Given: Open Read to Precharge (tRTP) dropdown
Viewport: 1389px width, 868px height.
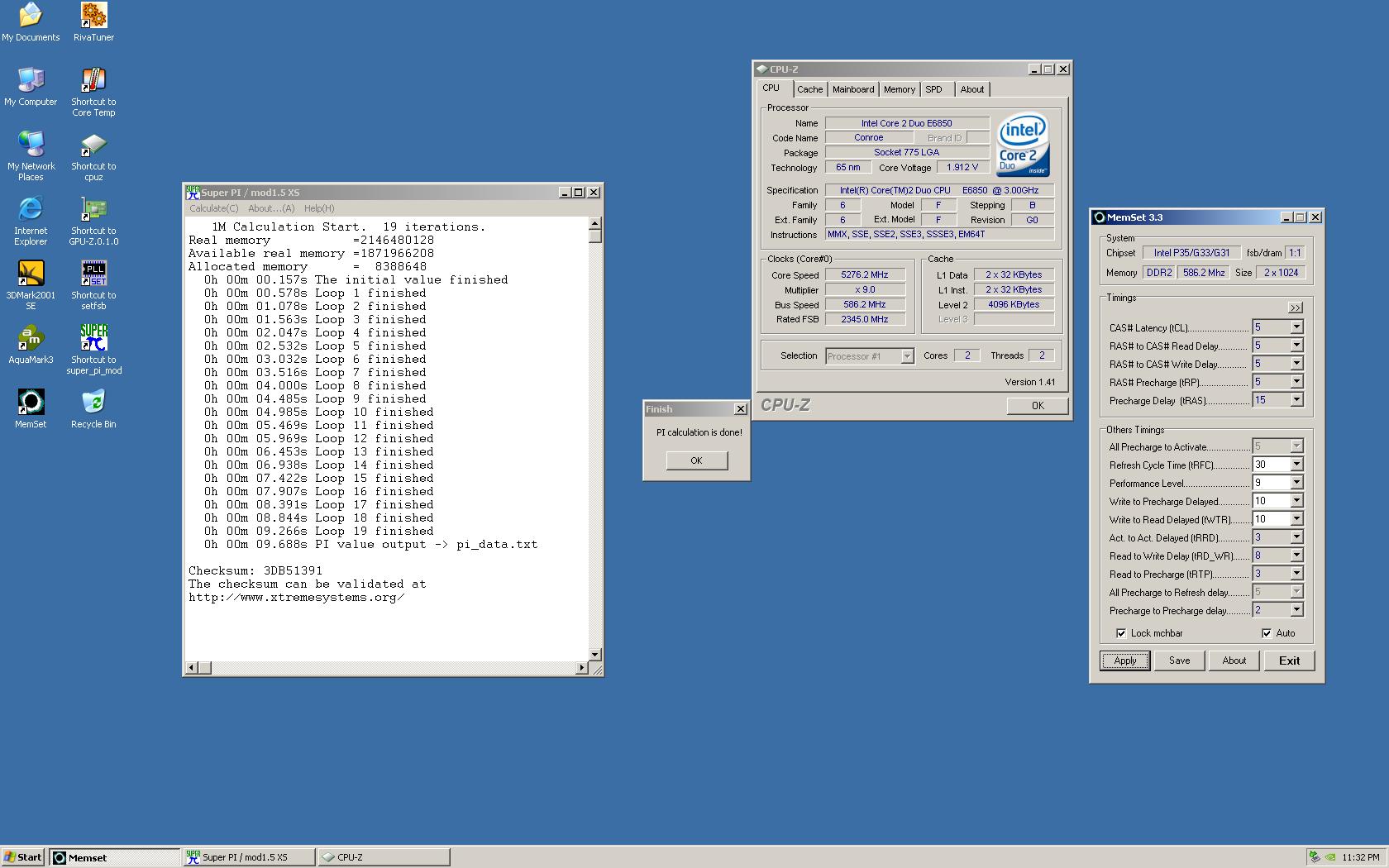Looking at the screenshot, I should [1296, 574].
